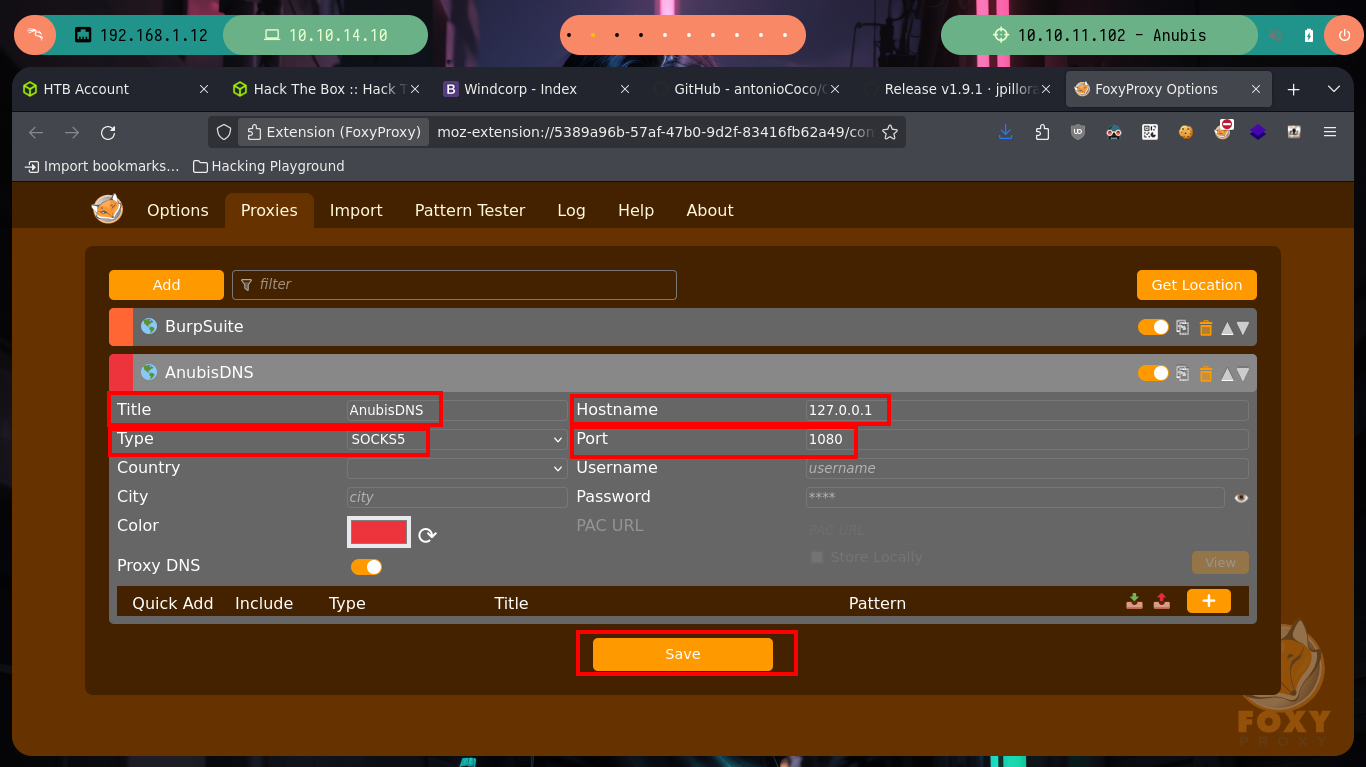The width and height of the screenshot is (1366, 767).
Task: Open the About tab
Action: tap(710, 210)
